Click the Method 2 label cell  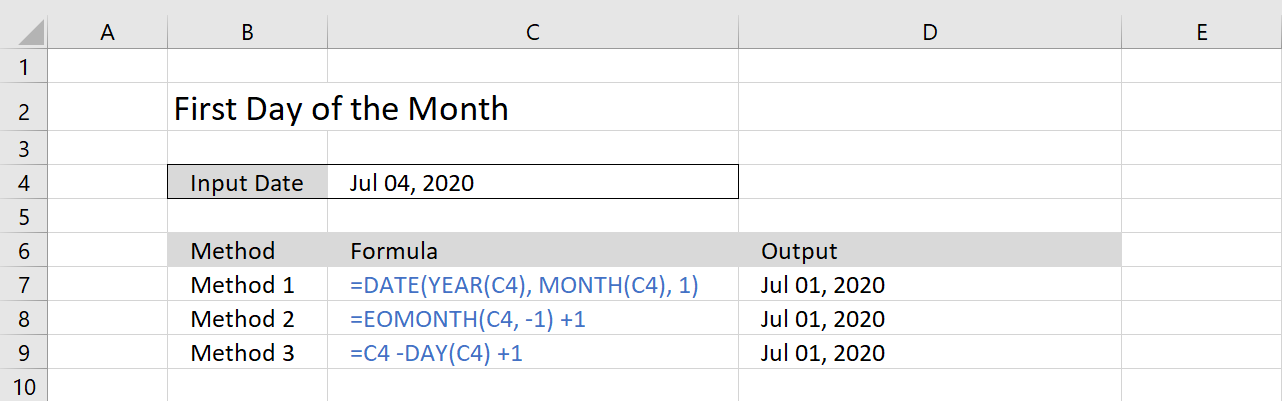(x=247, y=319)
